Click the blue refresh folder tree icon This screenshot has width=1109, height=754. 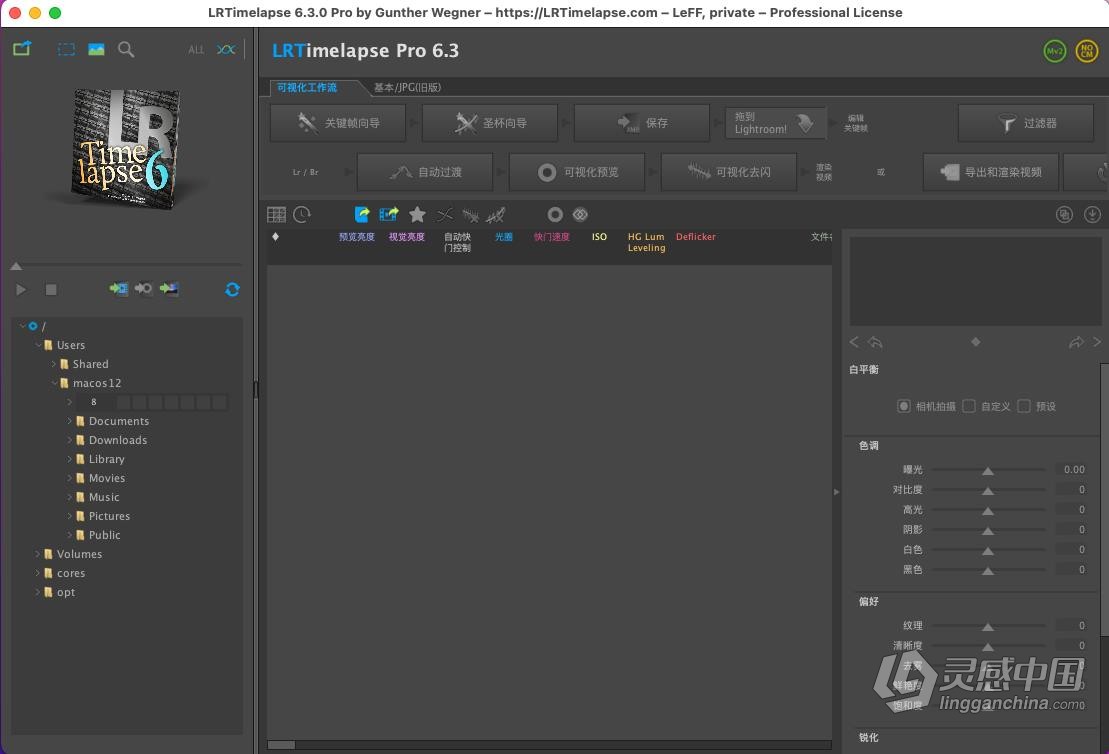click(232, 289)
